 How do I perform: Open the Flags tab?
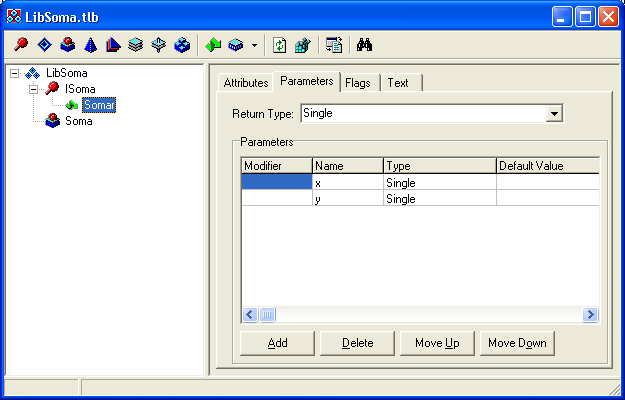pyautogui.click(x=358, y=83)
